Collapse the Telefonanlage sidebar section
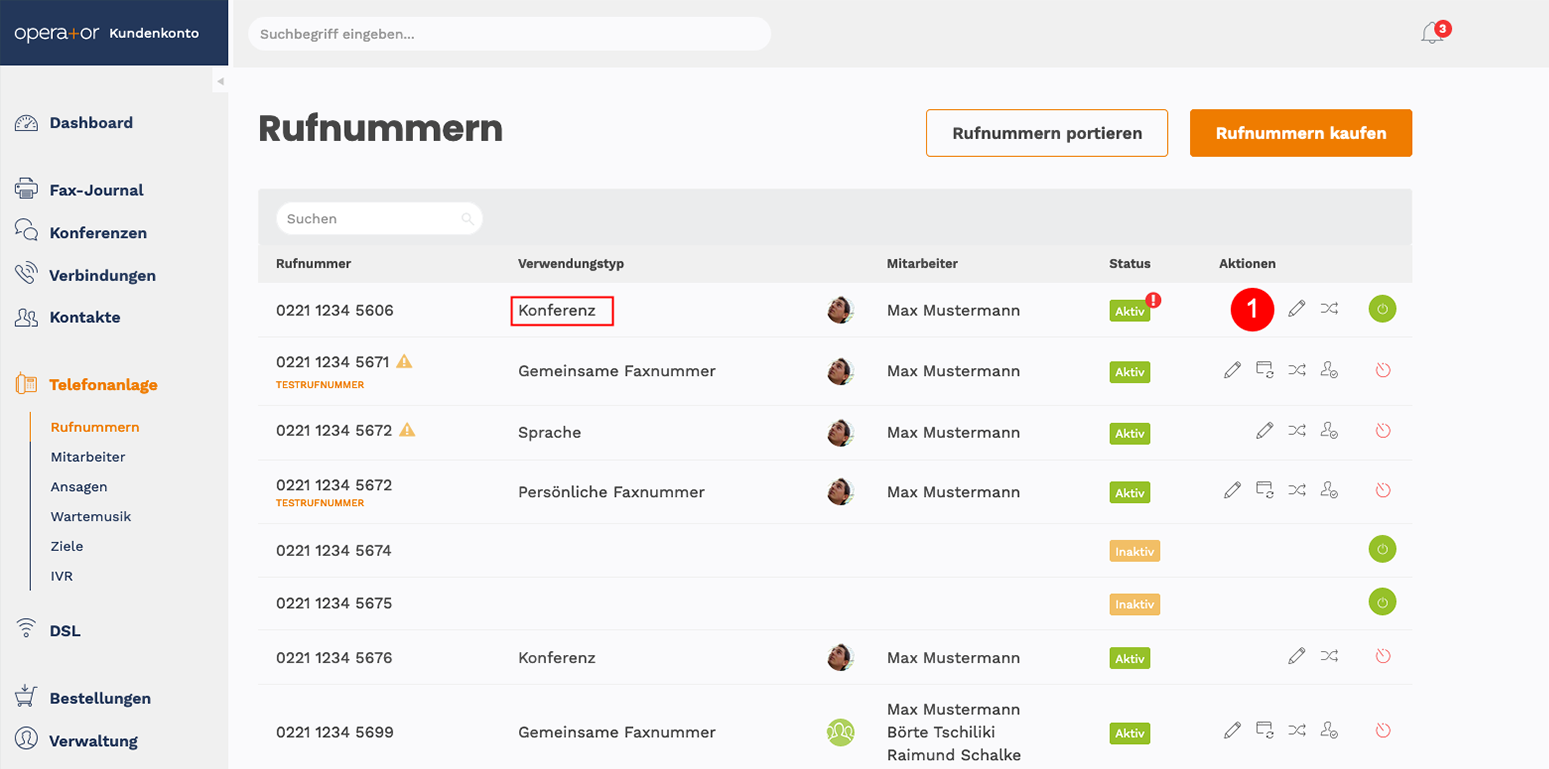The image size is (1549, 769). [x=103, y=384]
